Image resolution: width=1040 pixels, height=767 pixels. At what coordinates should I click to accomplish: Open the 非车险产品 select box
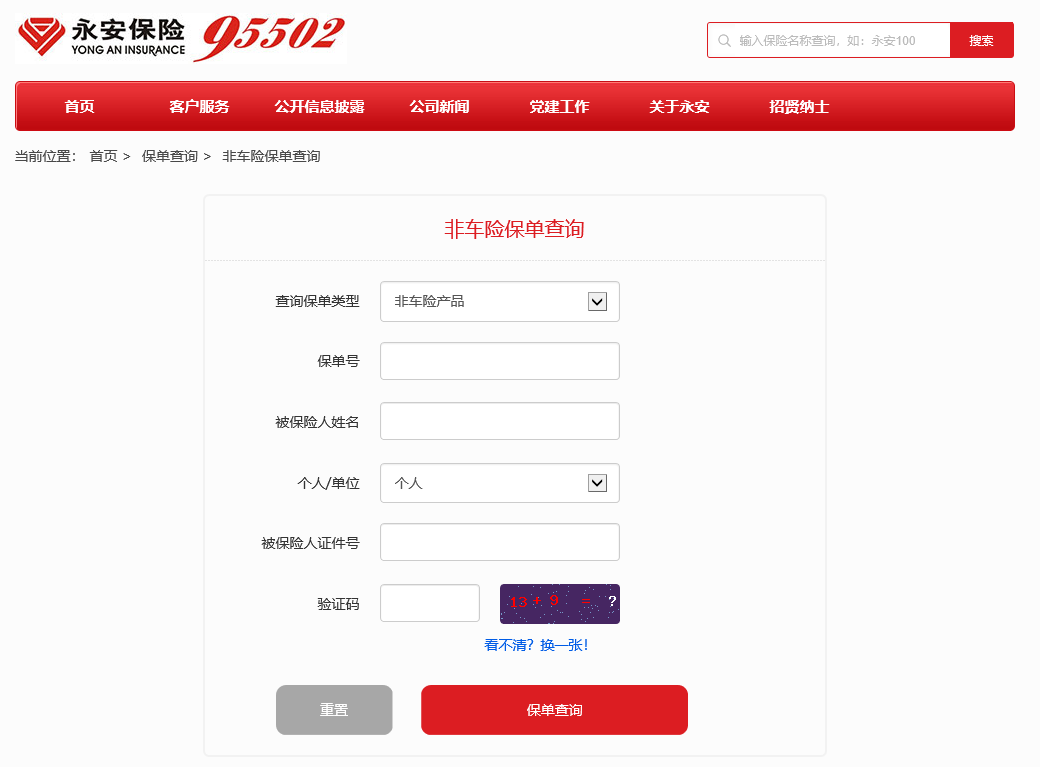[x=499, y=302]
